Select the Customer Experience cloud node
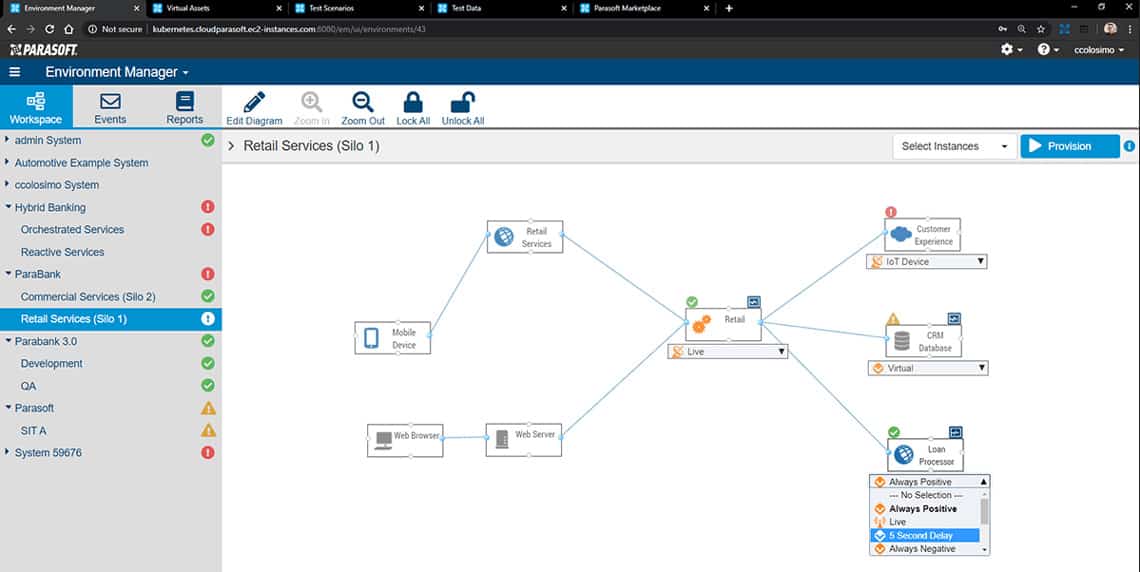 point(923,235)
